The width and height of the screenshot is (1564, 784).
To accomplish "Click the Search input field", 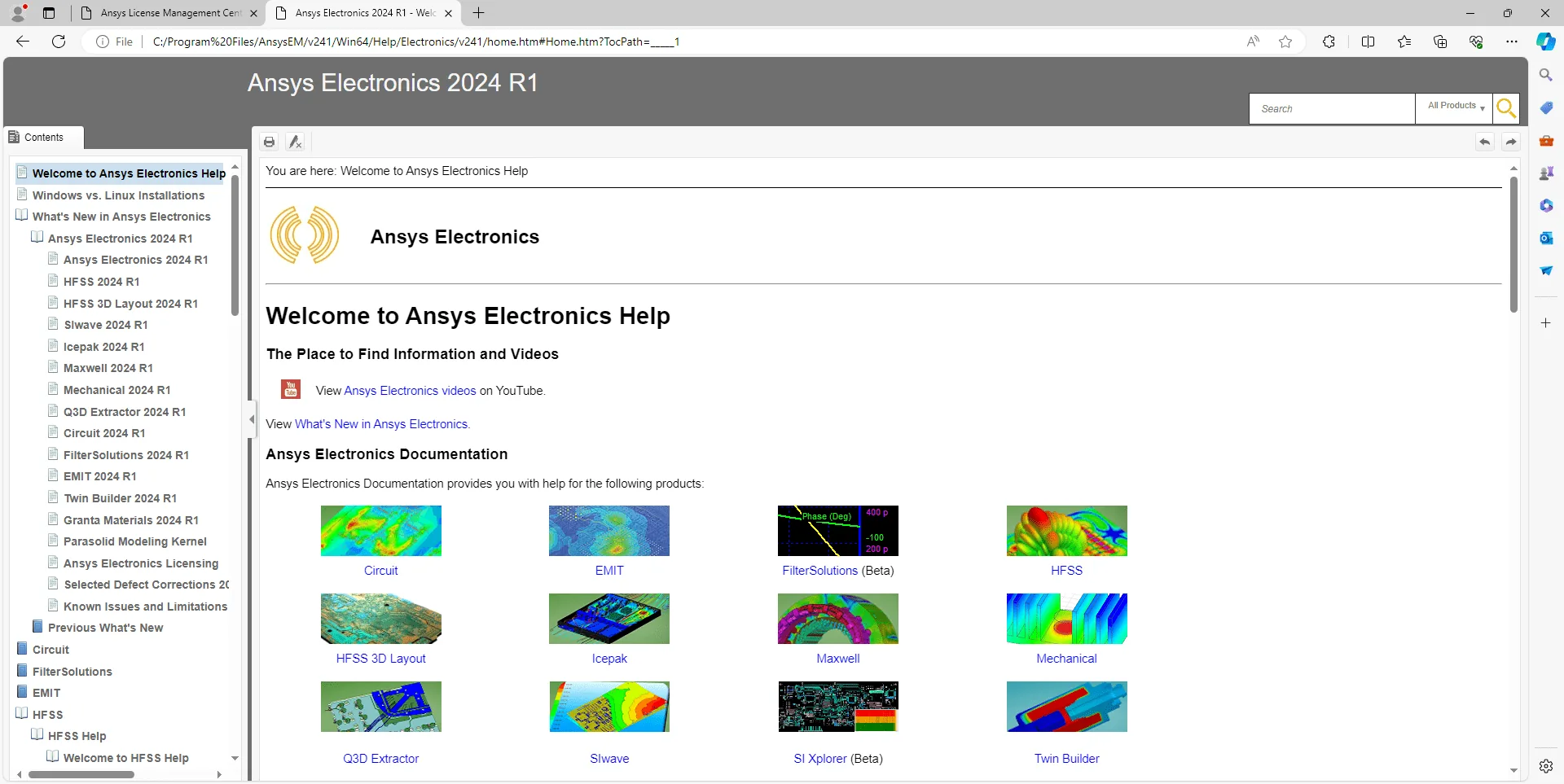I will tap(1332, 108).
